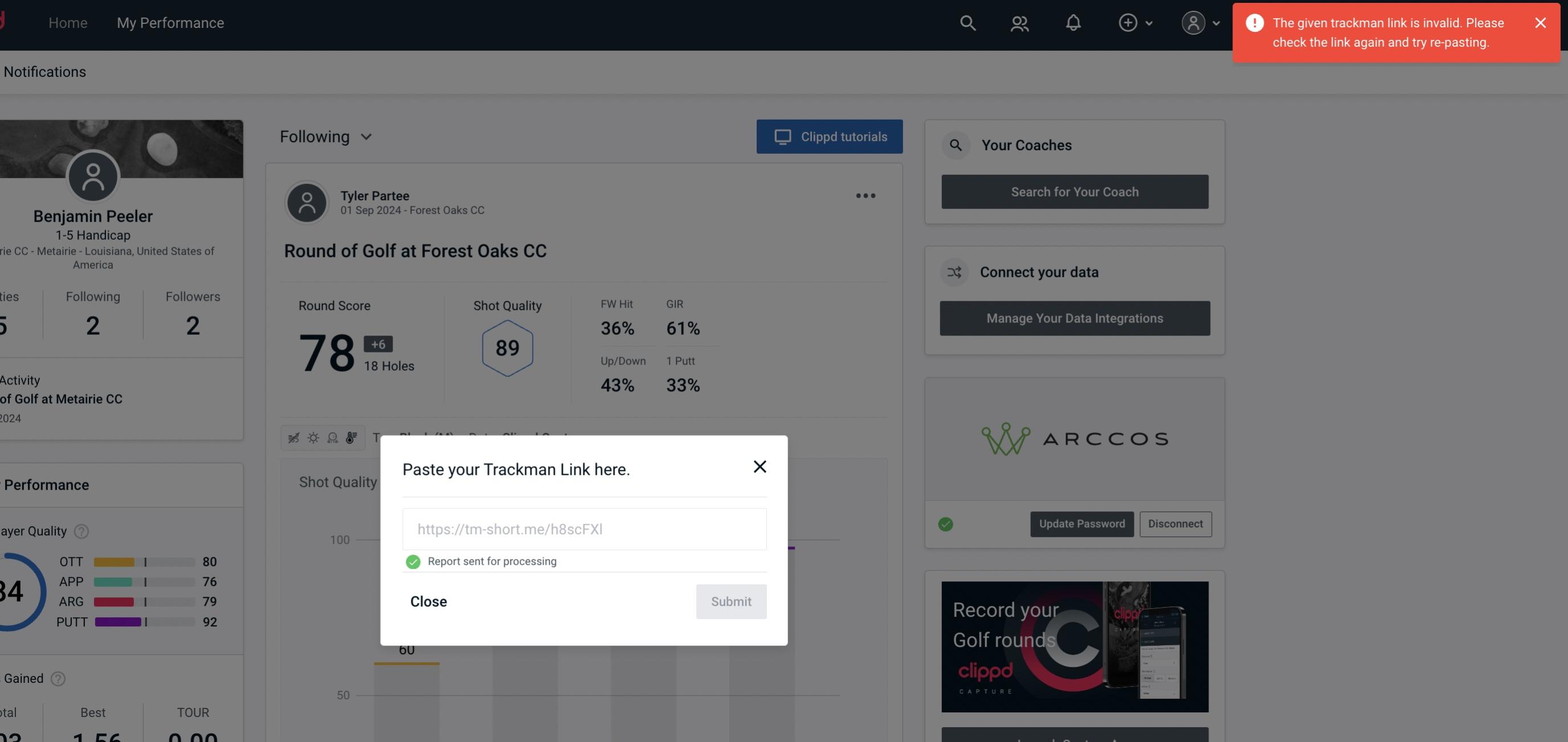Click the connect data sync icon
This screenshot has width=1568, height=742.
coord(955,271)
